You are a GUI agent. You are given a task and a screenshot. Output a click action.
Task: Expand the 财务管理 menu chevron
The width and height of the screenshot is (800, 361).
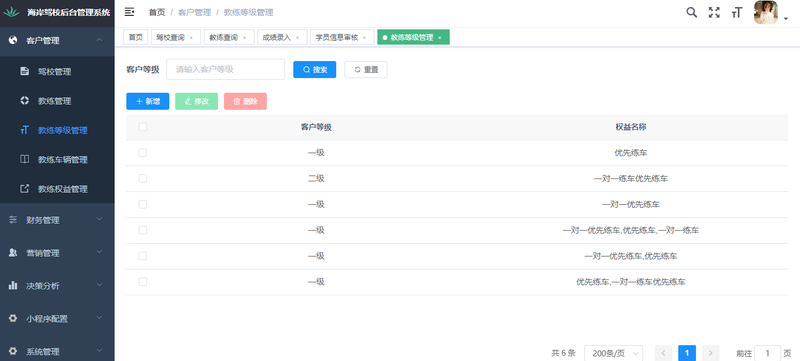99,219
